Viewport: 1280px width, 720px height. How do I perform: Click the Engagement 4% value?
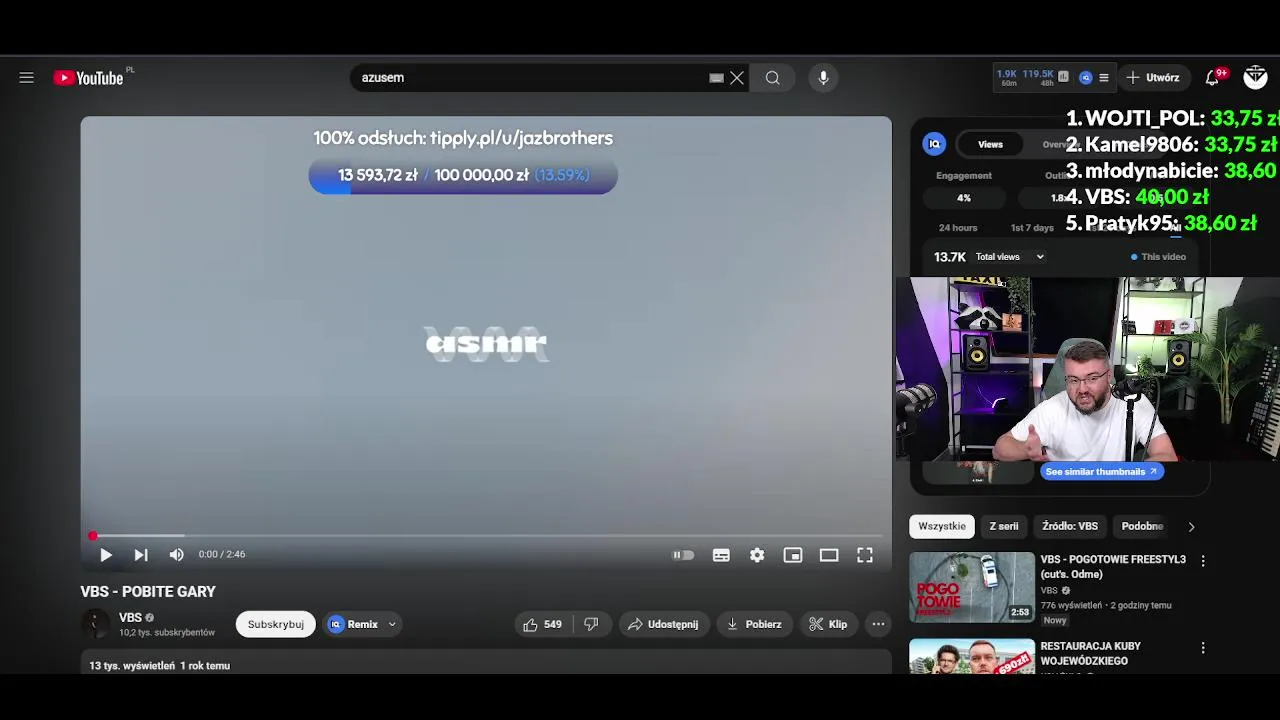(964, 198)
